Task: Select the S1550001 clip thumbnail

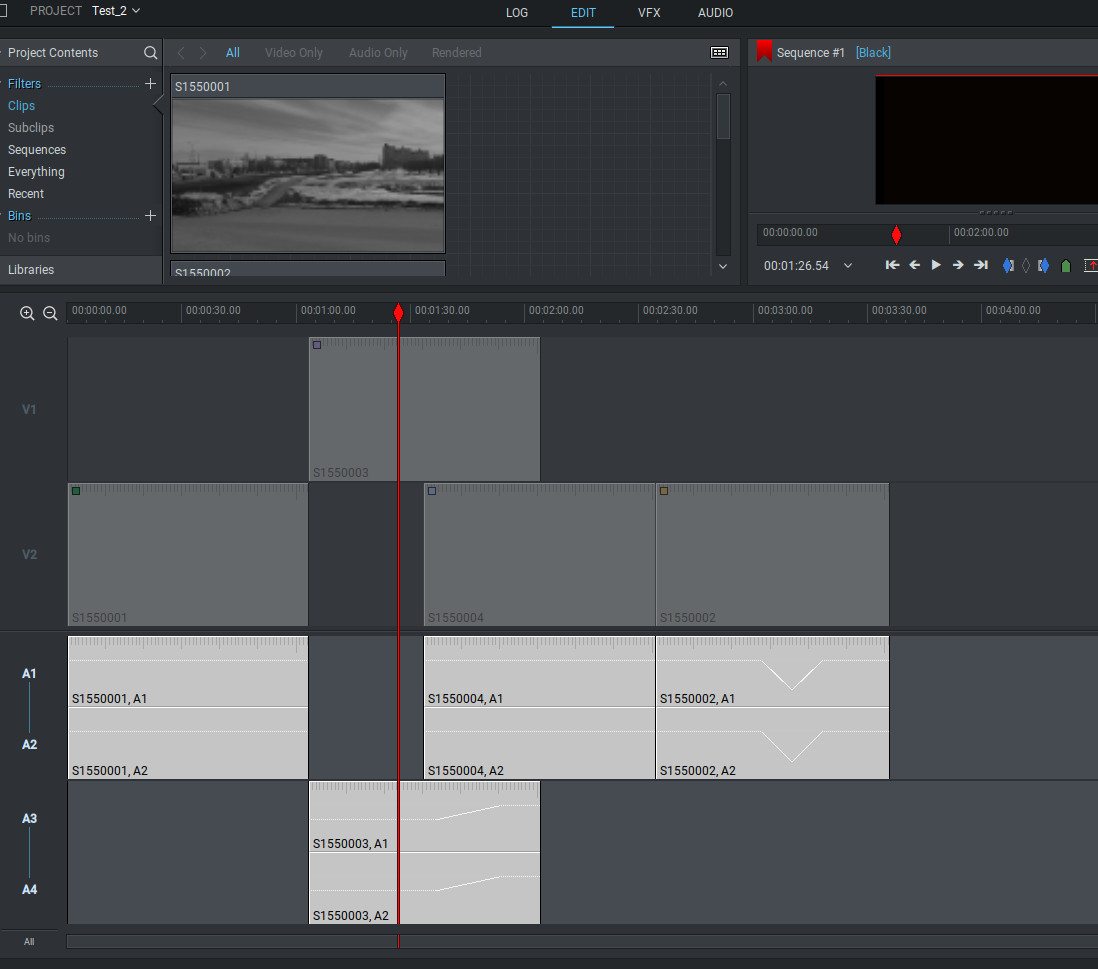Action: click(x=308, y=175)
